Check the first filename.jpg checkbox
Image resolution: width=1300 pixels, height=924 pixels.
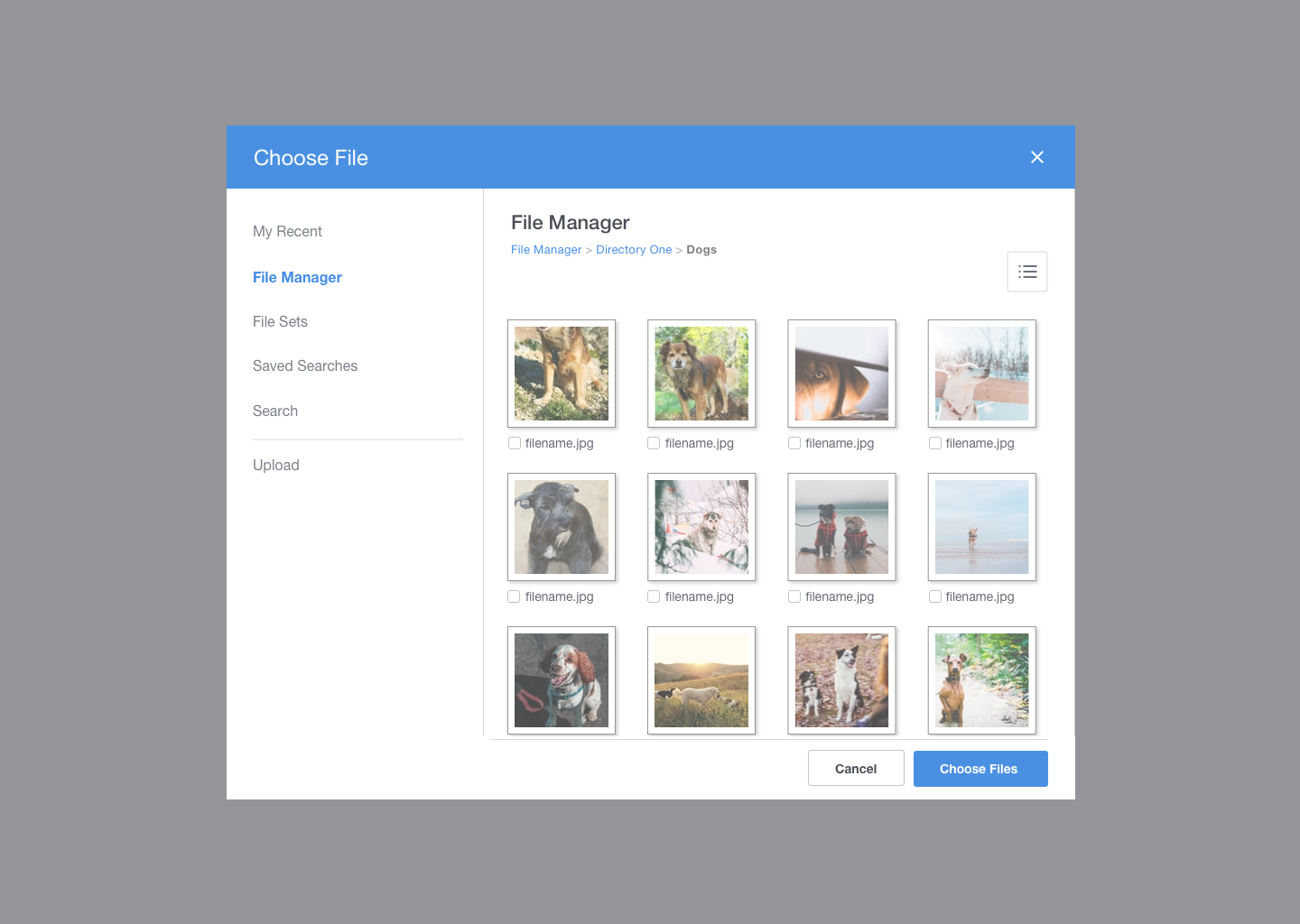pyautogui.click(x=514, y=443)
